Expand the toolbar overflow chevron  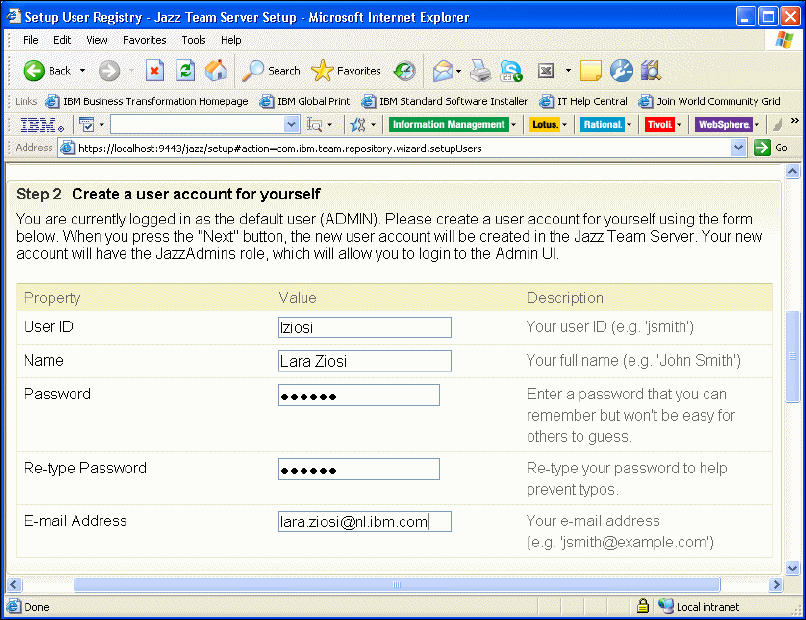795,120
